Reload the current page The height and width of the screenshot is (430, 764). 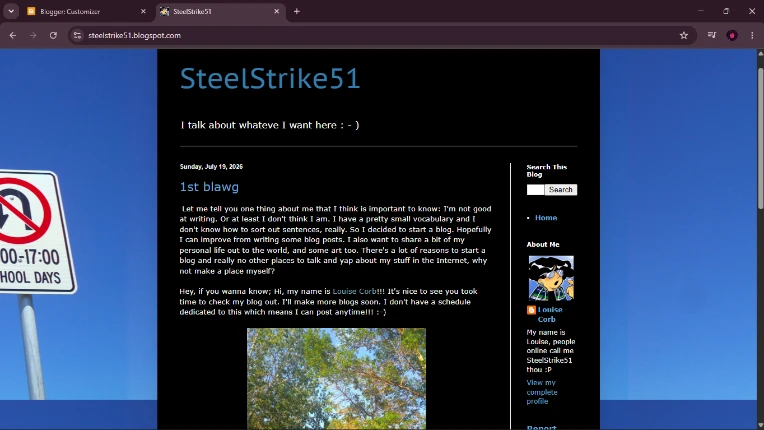[53, 35]
